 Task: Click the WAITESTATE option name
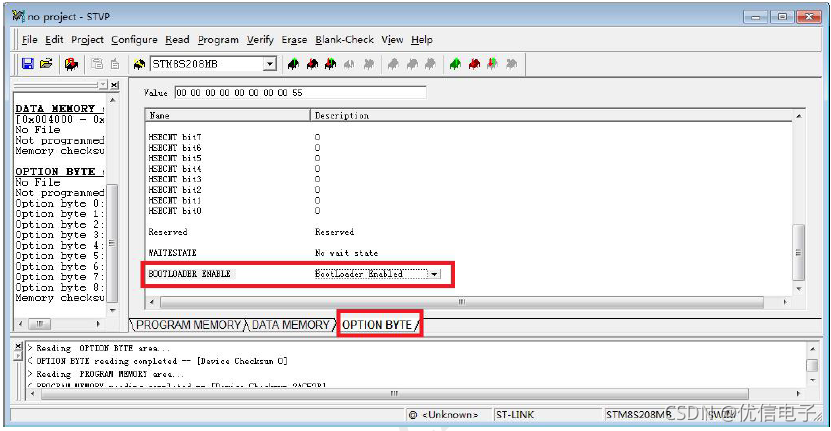coord(172,253)
